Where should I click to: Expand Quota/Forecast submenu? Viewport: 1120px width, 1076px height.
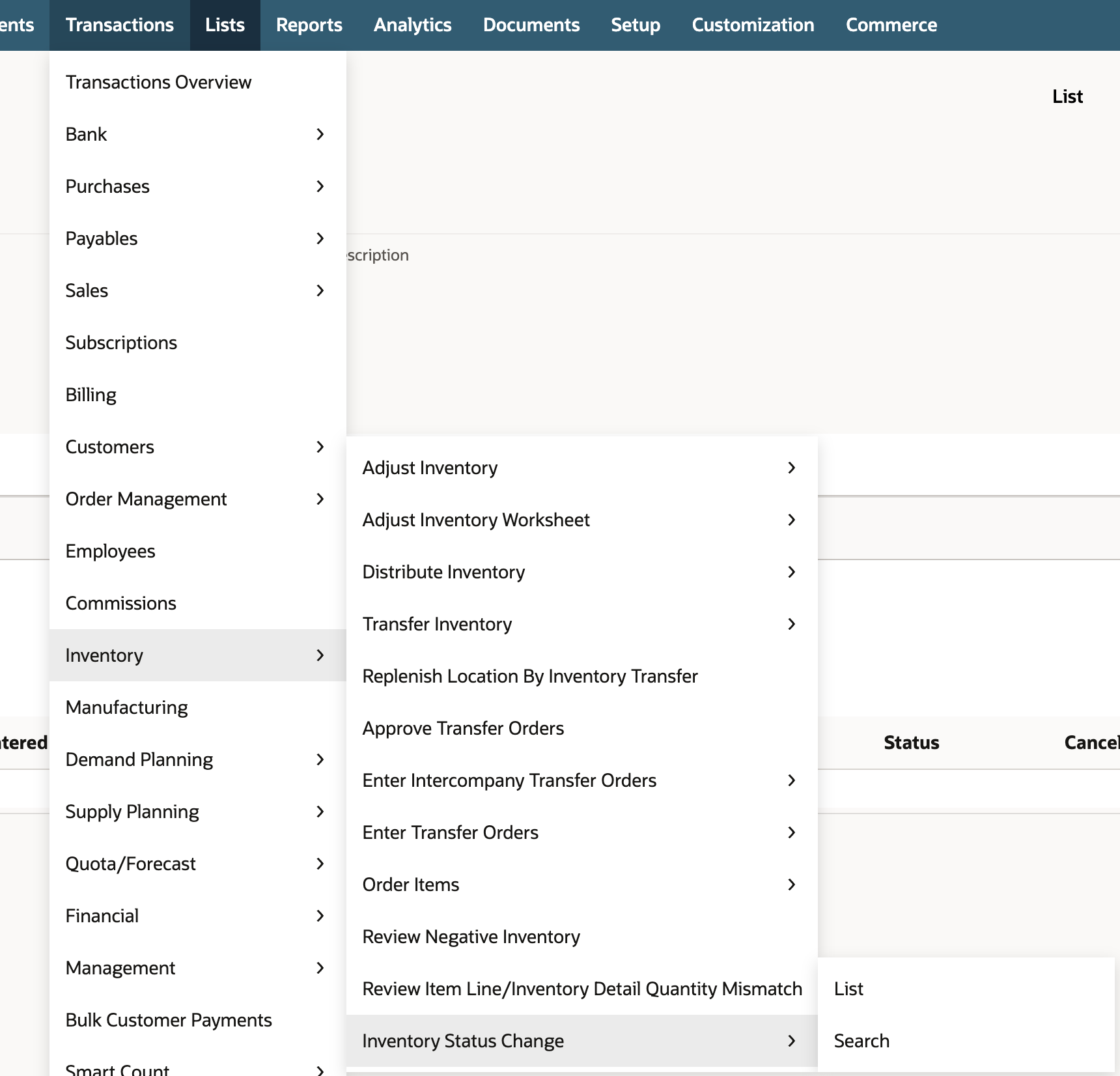198,864
